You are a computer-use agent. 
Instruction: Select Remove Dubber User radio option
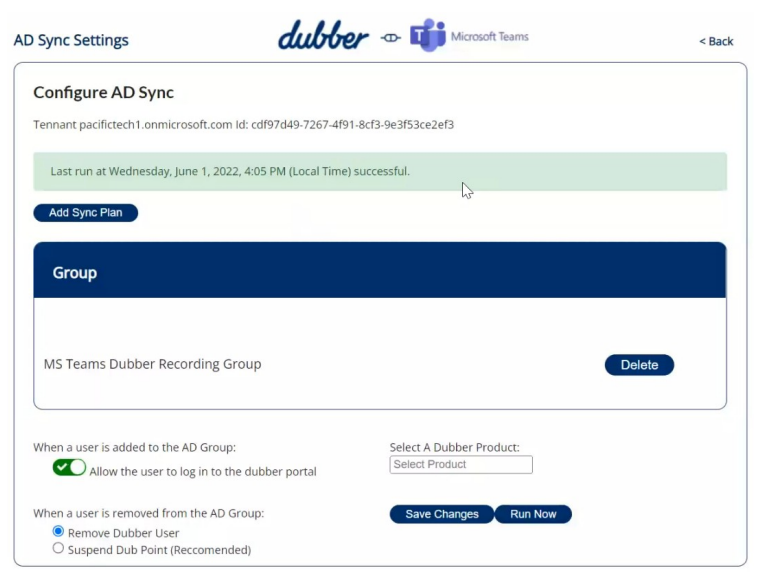point(58,531)
